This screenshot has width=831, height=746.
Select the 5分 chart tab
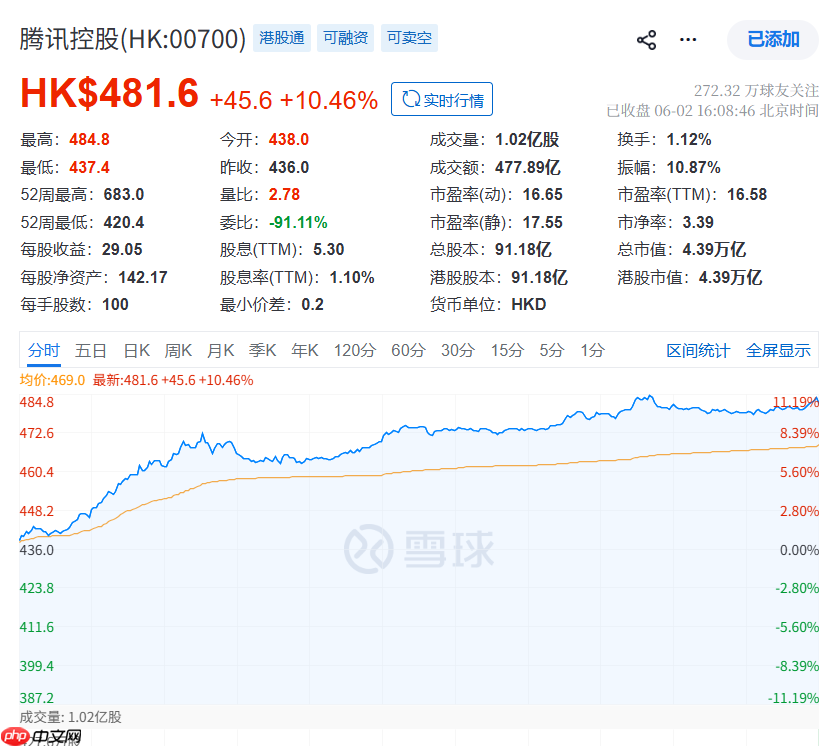tap(552, 350)
